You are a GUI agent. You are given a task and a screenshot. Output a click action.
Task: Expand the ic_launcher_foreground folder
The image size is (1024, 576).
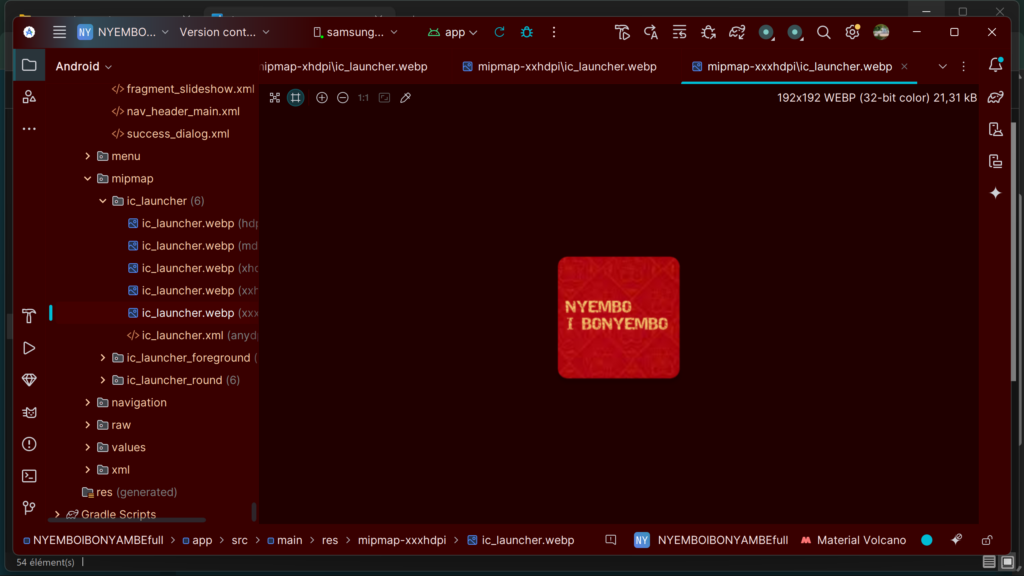coord(103,358)
